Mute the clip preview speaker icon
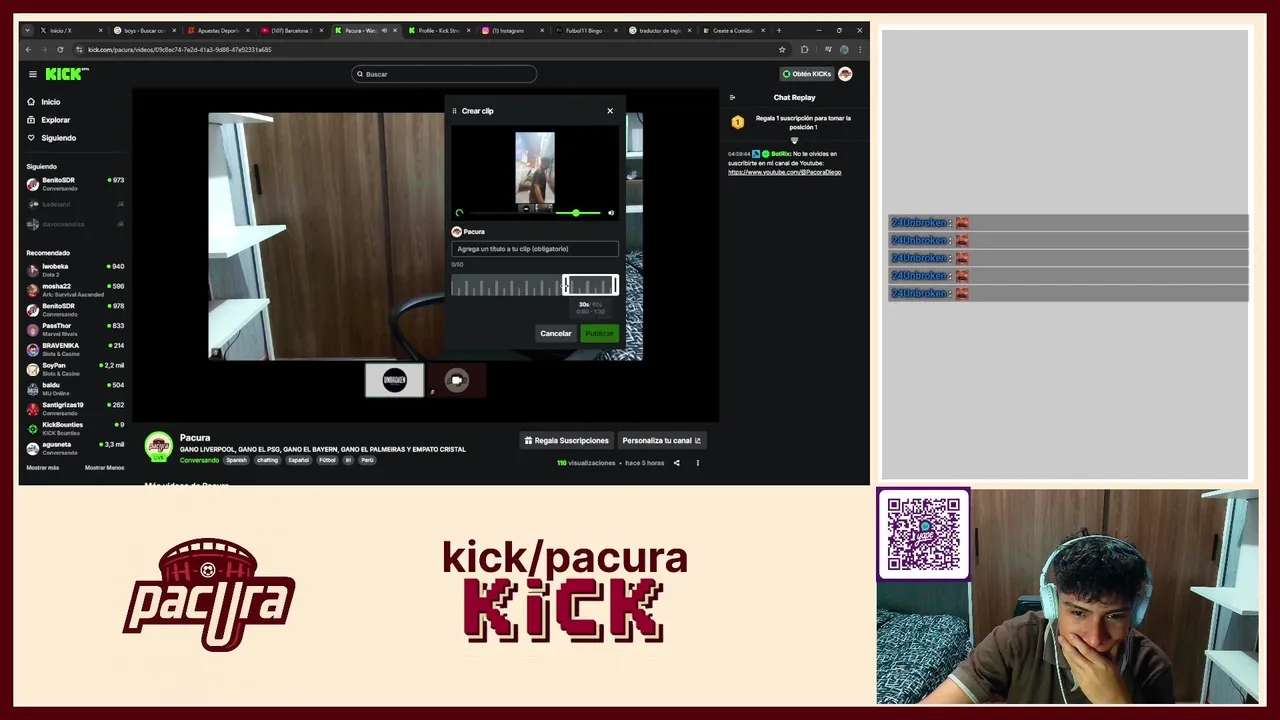The height and width of the screenshot is (720, 1280). tap(611, 213)
